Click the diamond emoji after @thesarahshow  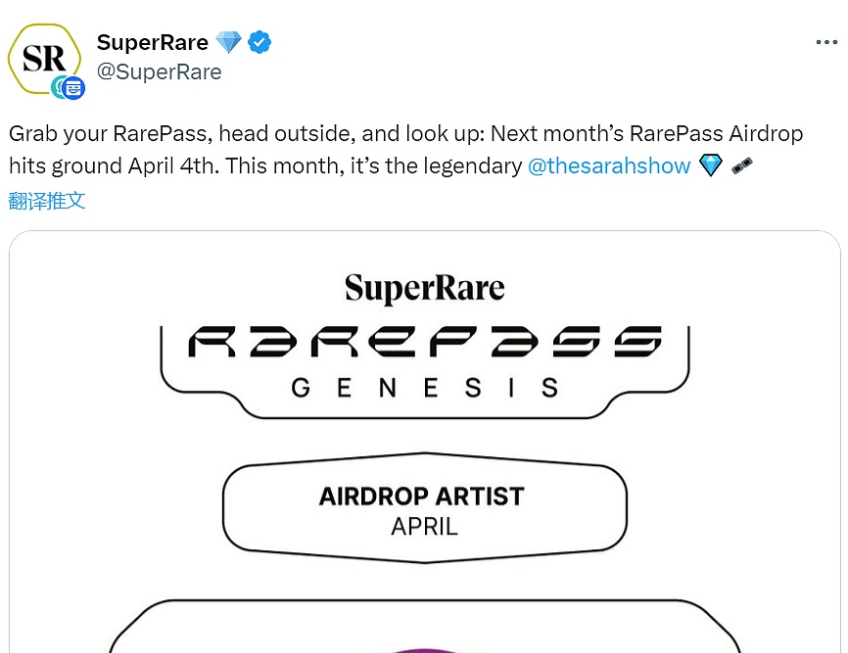tap(710, 166)
